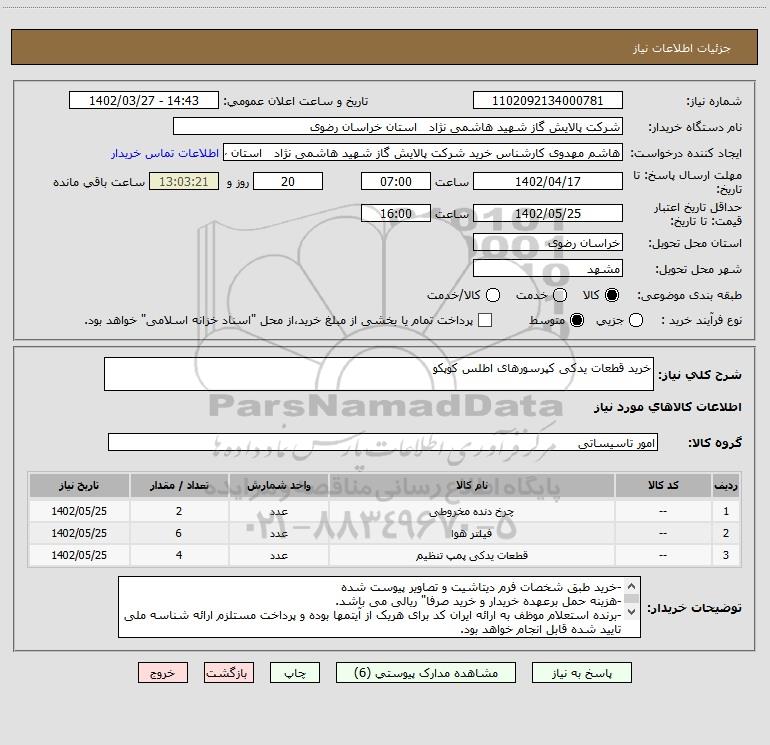Open the اطلاعات تماس خریدار link
The height and width of the screenshot is (745, 770).
tap(165, 153)
